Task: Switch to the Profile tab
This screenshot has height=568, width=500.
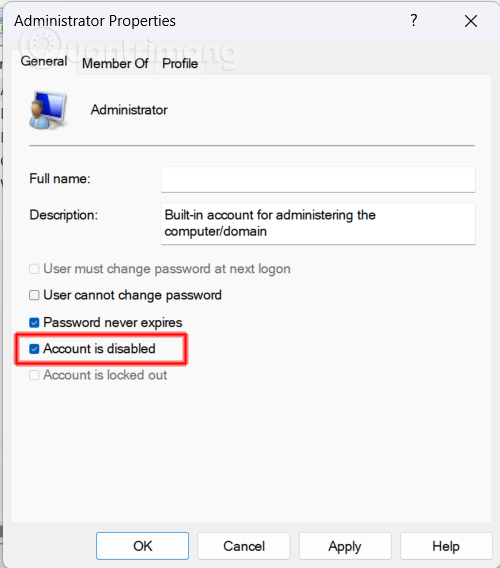Action: (x=180, y=63)
